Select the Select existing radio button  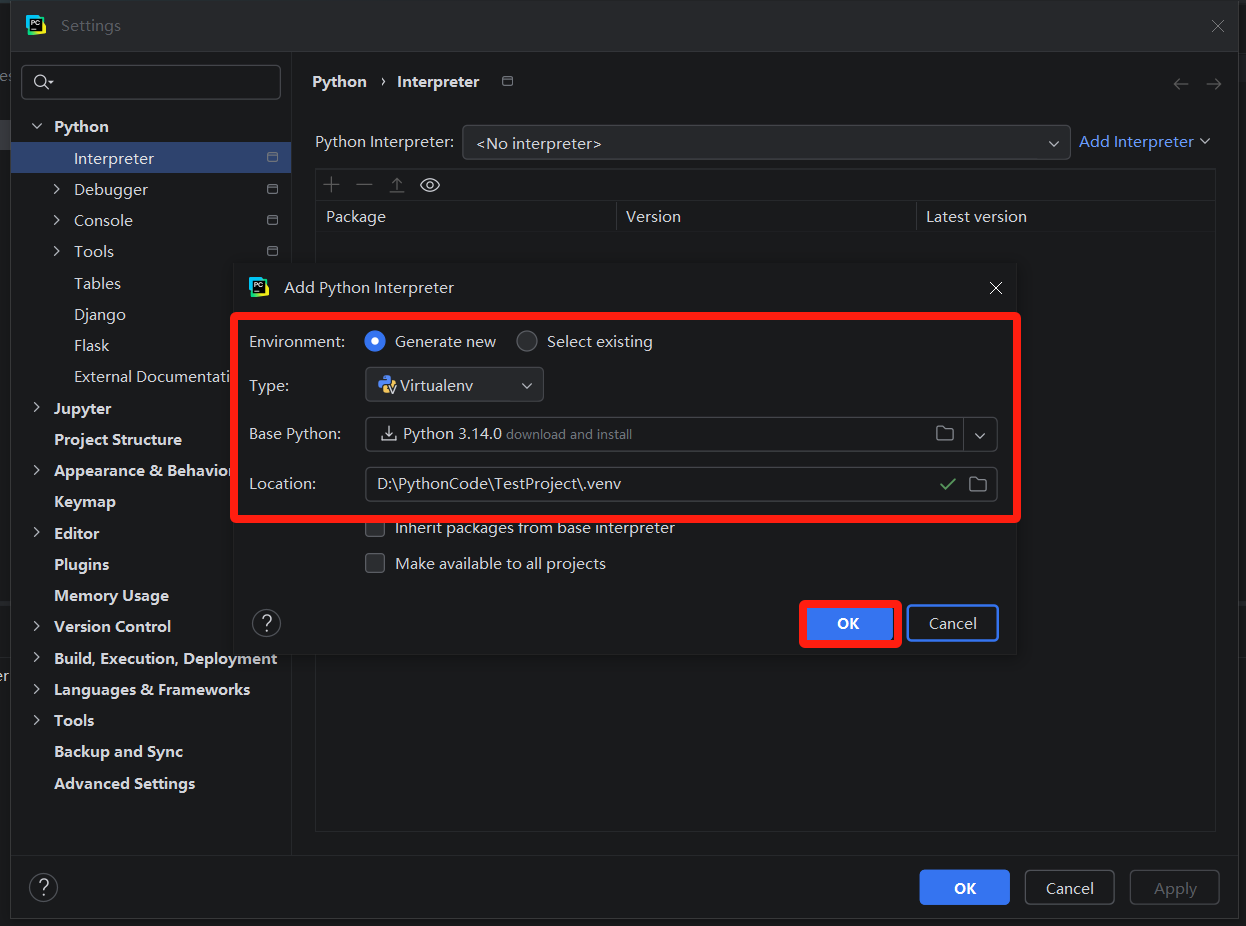(527, 341)
